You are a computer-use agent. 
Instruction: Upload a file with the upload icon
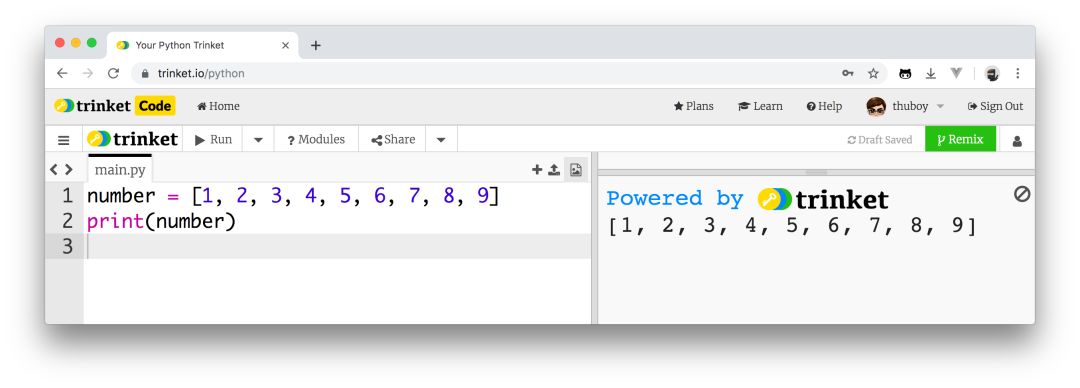click(x=554, y=170)
